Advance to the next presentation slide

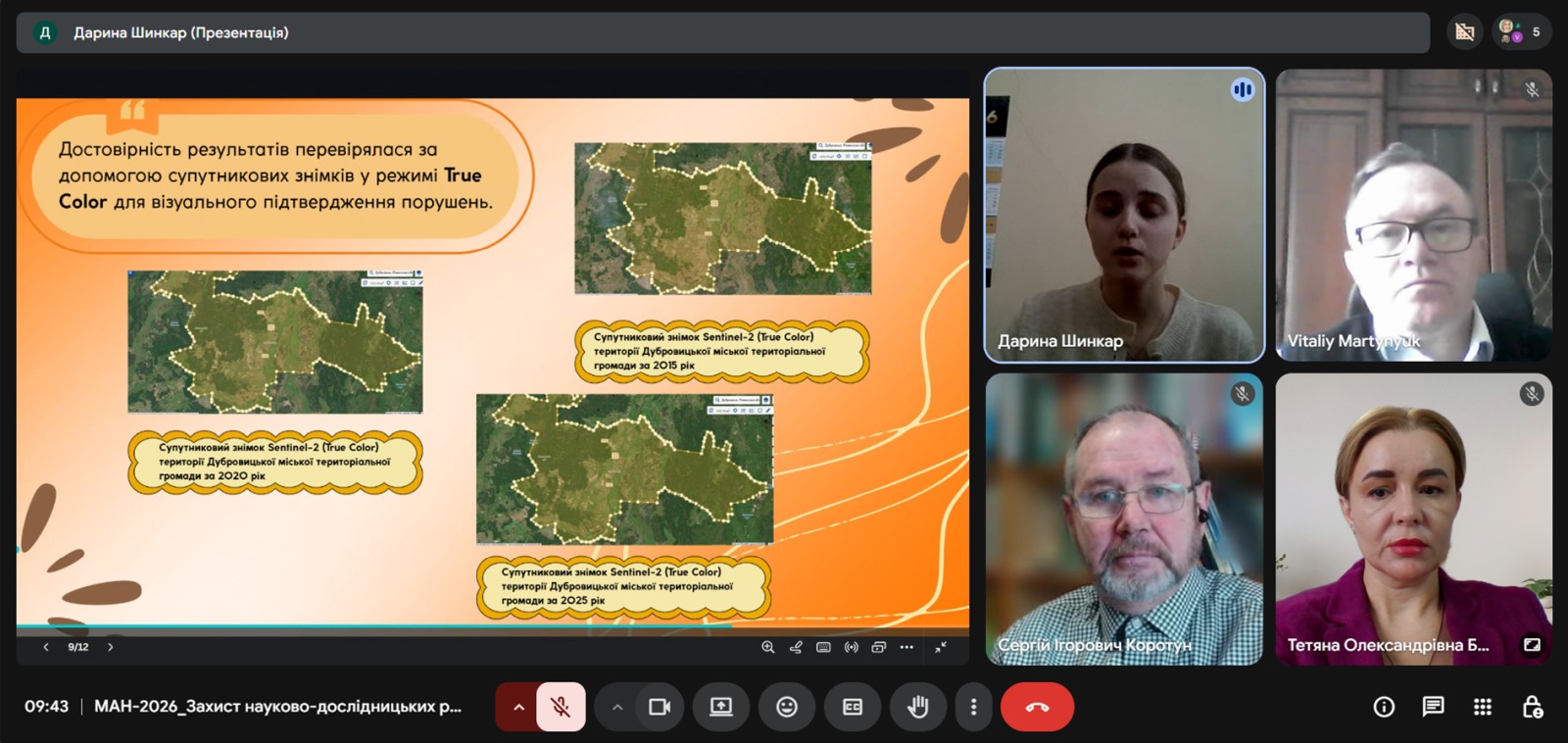click(111, 647)
